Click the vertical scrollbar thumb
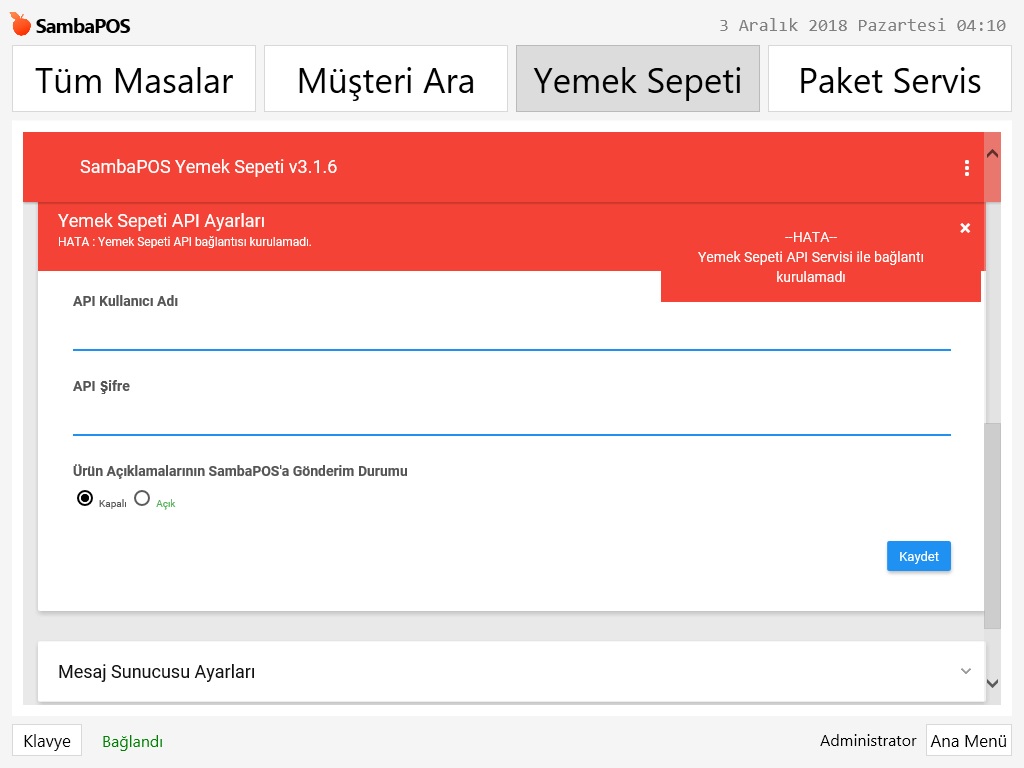Viewport: 1024px width, 768px height. coord(992,525)
